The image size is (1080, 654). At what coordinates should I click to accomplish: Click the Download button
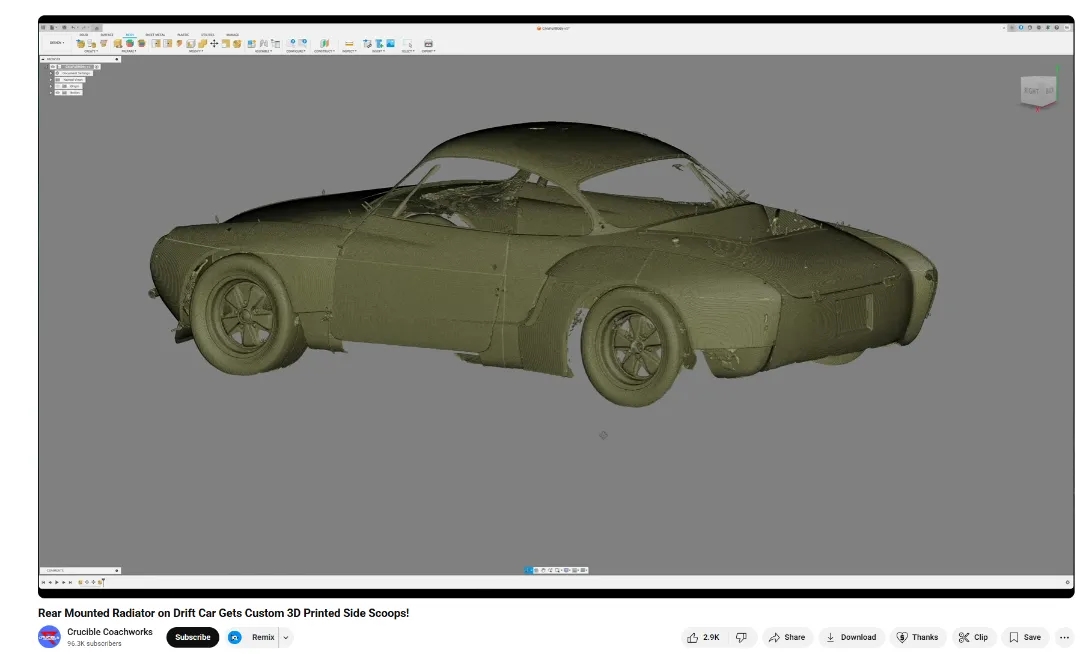(850, 637)
